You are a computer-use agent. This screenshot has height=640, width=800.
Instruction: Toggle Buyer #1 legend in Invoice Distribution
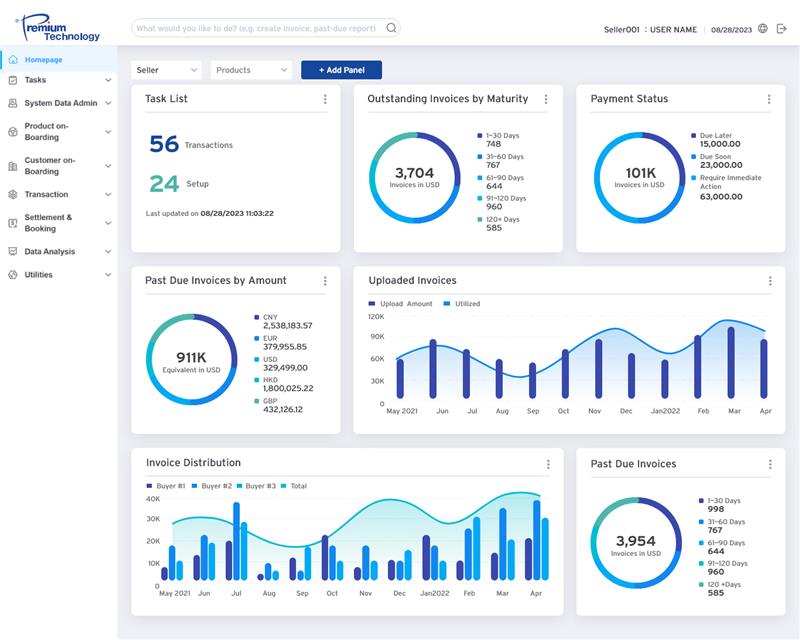pyautogui.click(x=166, y=486)
